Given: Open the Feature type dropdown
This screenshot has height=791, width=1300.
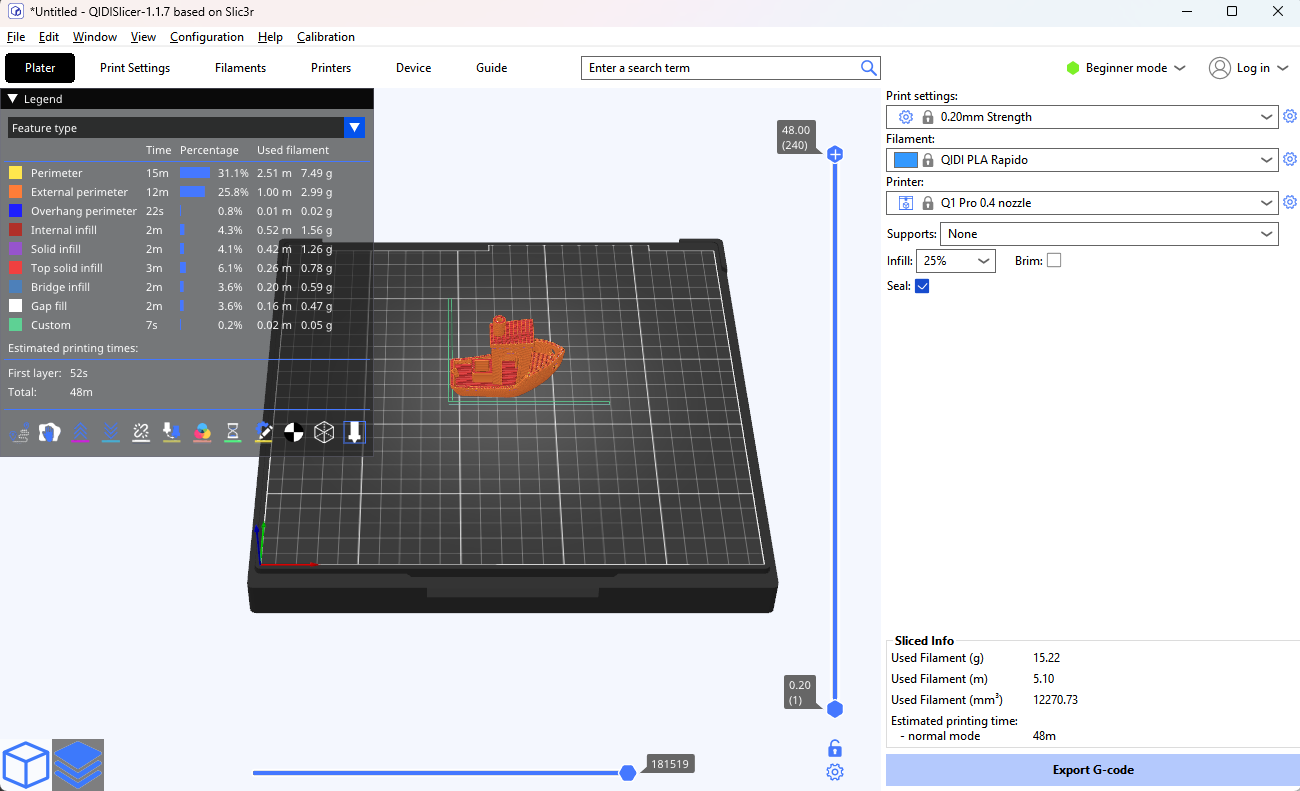Looking at the screenshot, I should [x=354, y=128].
